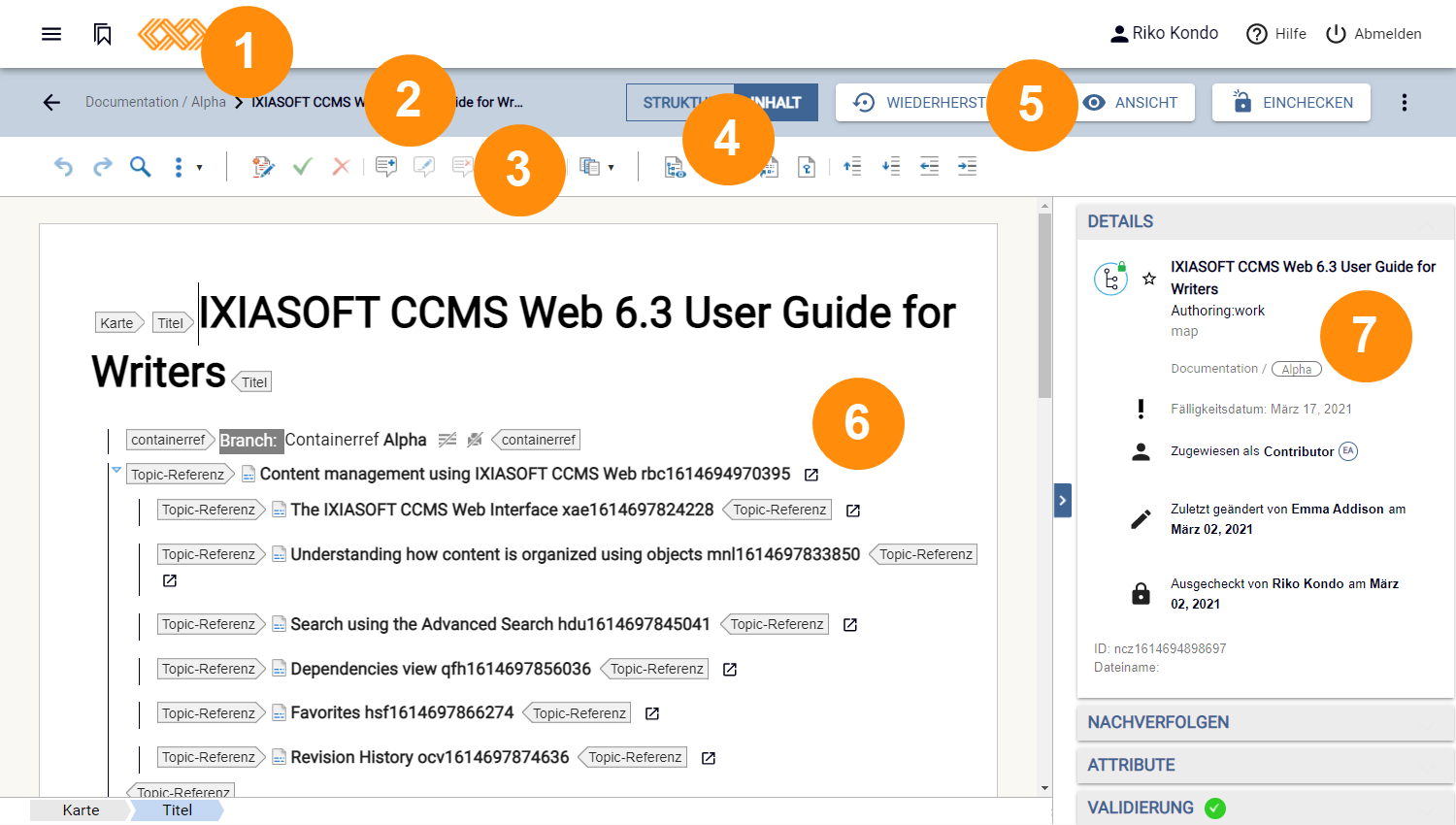This screenshot has height=825, width=1456.
Task: Click the Revision History ocv1614697874636 text
Action: click(x=430, y=757)
